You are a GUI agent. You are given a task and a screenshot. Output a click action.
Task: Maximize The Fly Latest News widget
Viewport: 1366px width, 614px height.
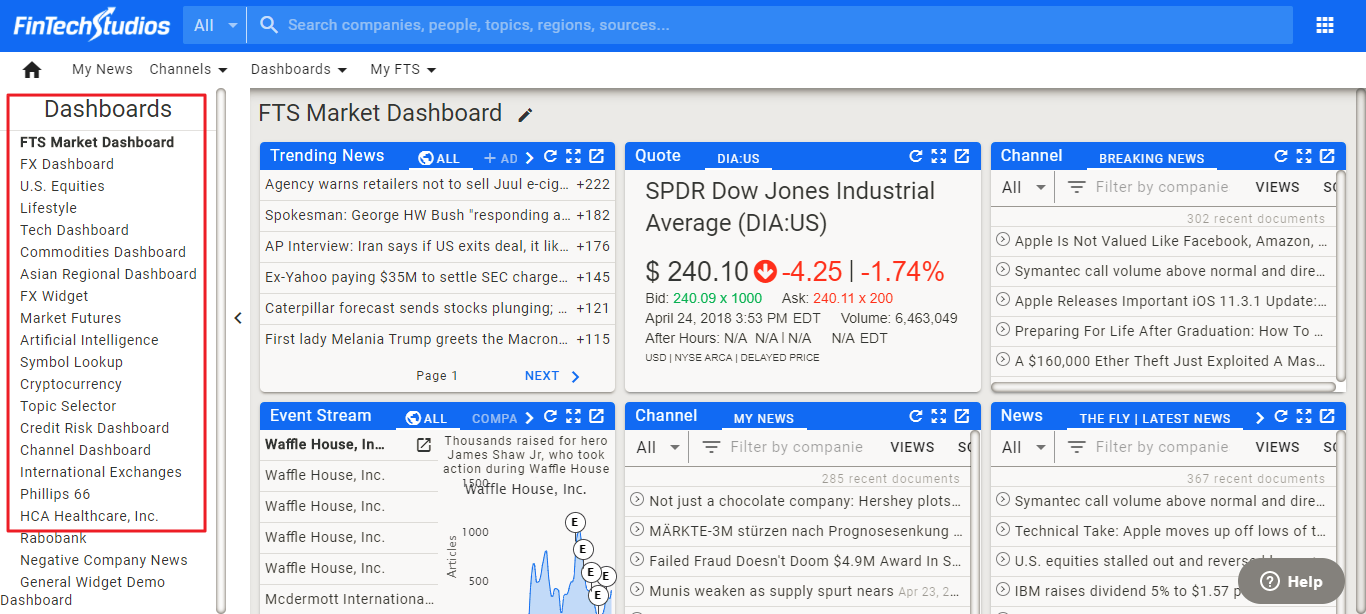1304,417
